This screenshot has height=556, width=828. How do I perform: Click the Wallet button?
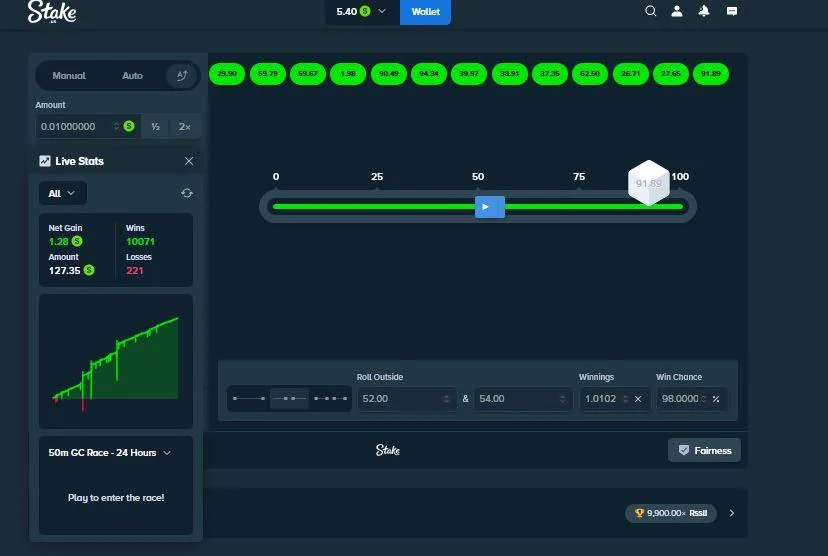point(425,12)
